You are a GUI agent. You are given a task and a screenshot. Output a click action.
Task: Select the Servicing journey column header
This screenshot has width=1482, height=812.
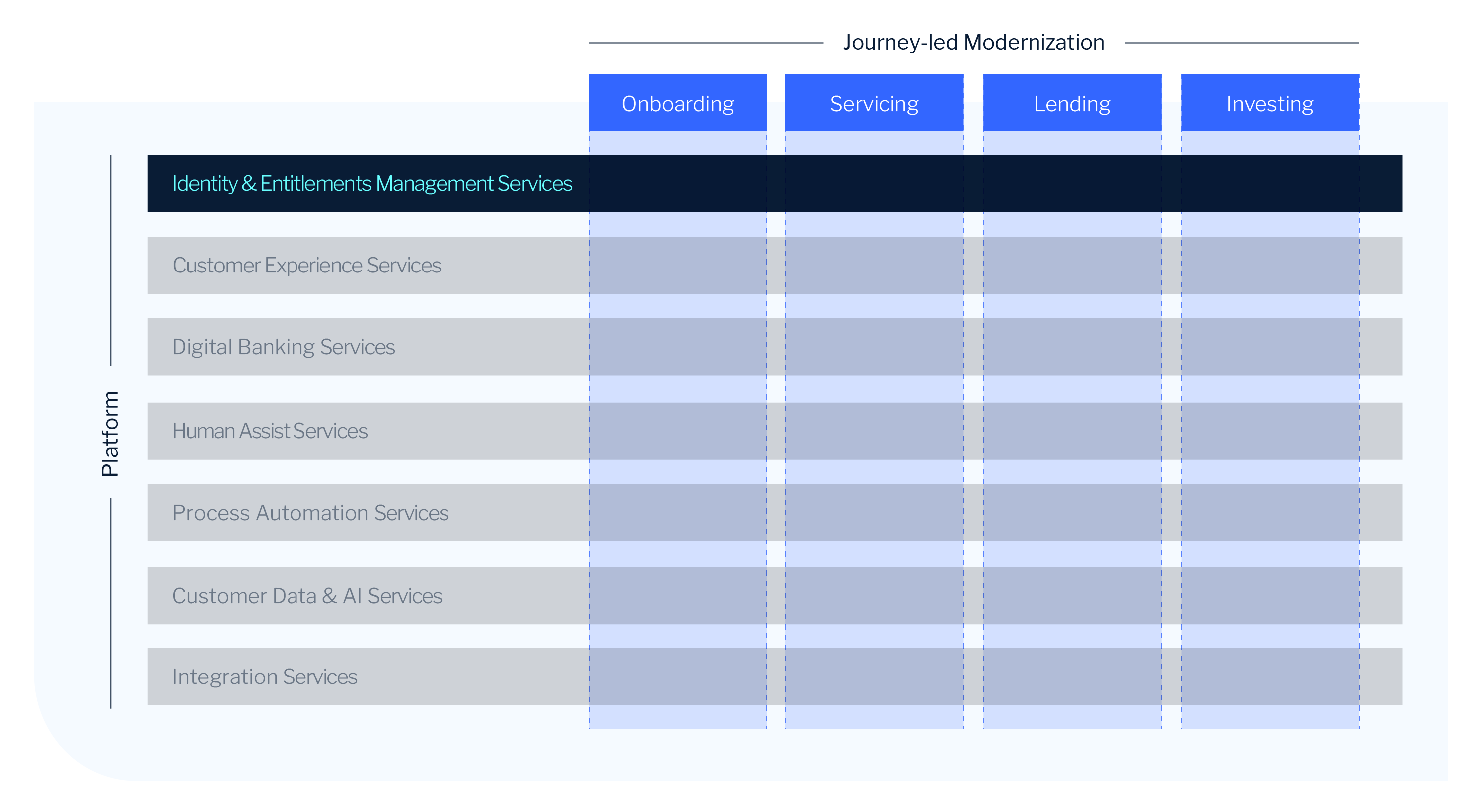[x=874, y=103]
